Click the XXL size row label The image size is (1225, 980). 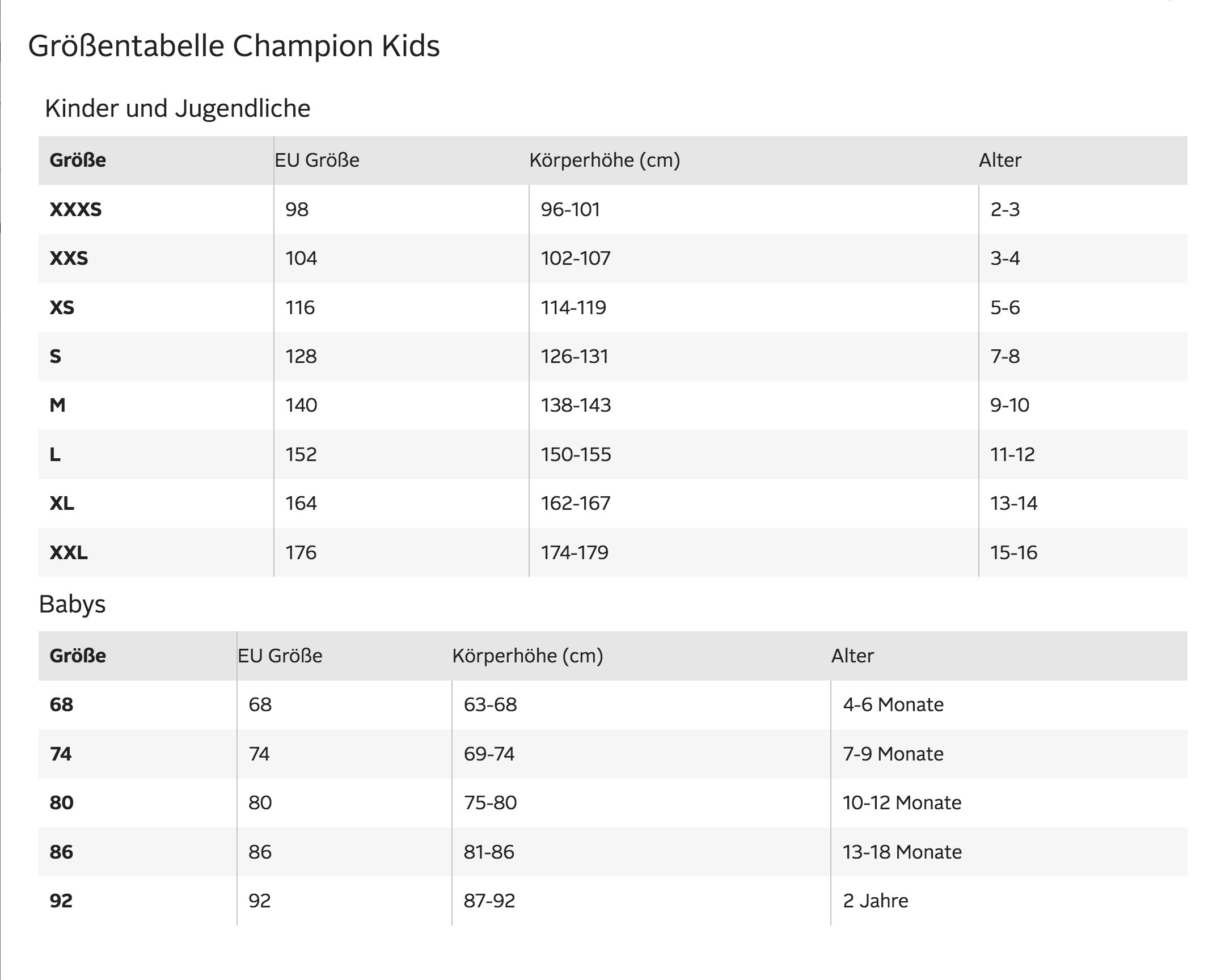pos(69,552)
